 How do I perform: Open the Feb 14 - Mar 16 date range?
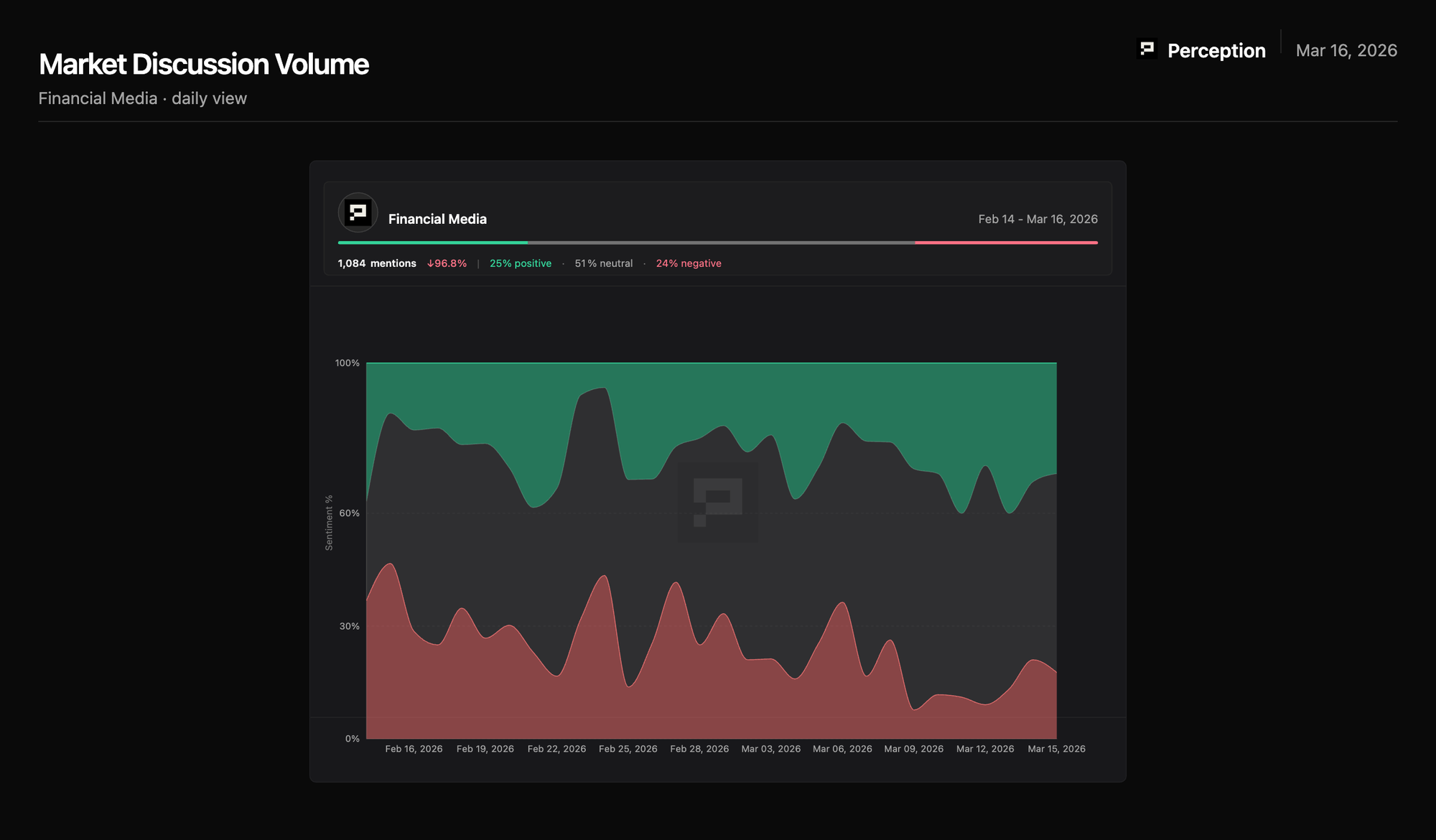click(x=1037, y=219)
